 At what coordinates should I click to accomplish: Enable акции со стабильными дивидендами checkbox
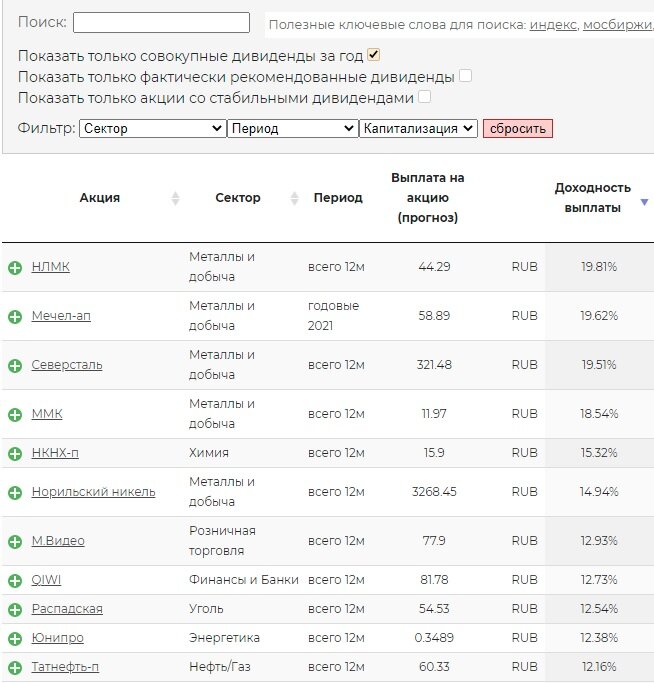[424, 97]
